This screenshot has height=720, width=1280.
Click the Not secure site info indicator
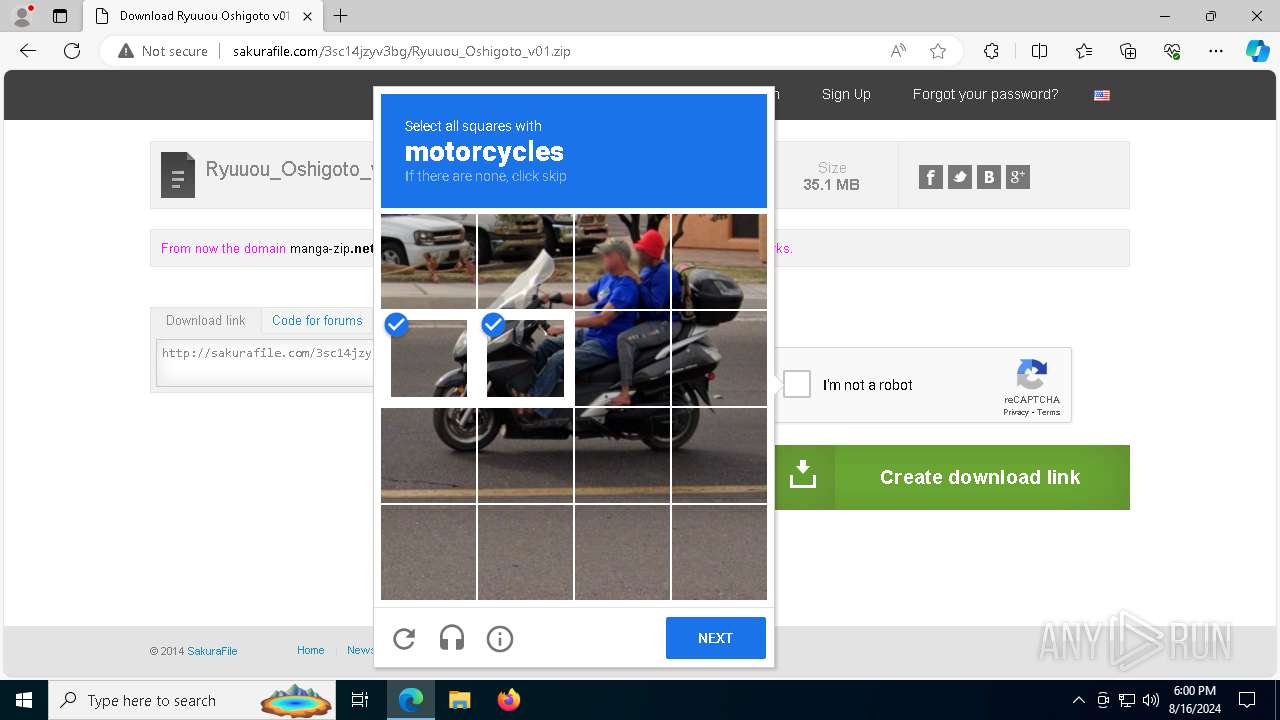pyautogui.click(x=163, y=51)
